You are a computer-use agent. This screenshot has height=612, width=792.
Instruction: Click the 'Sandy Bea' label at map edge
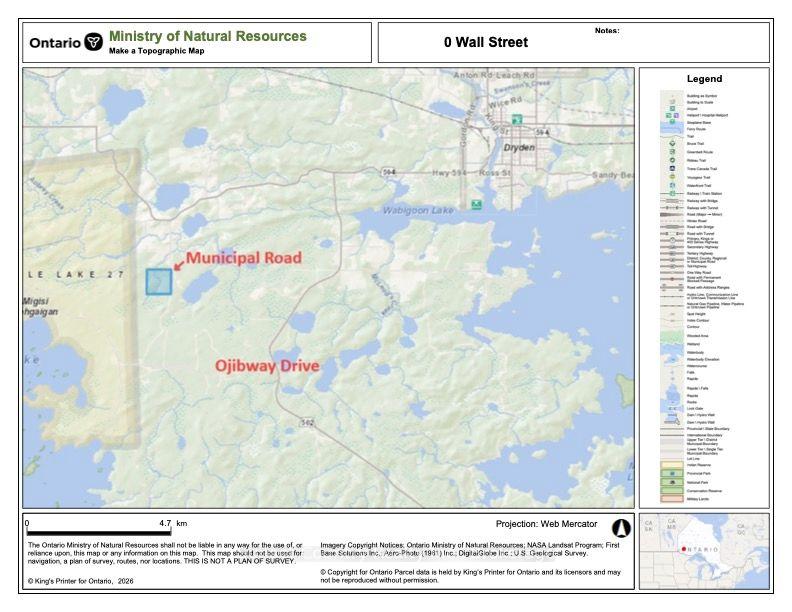(x=613, y=175)
